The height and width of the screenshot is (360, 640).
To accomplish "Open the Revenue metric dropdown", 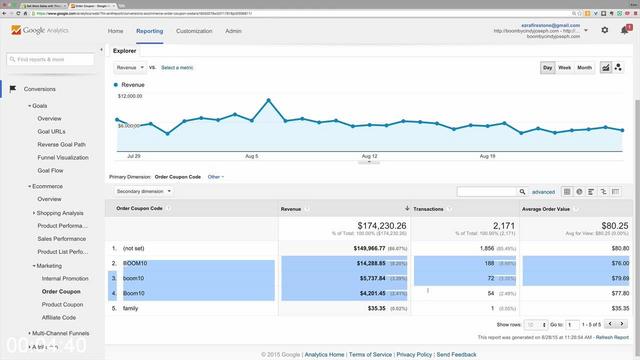I will tap(130, 68).
